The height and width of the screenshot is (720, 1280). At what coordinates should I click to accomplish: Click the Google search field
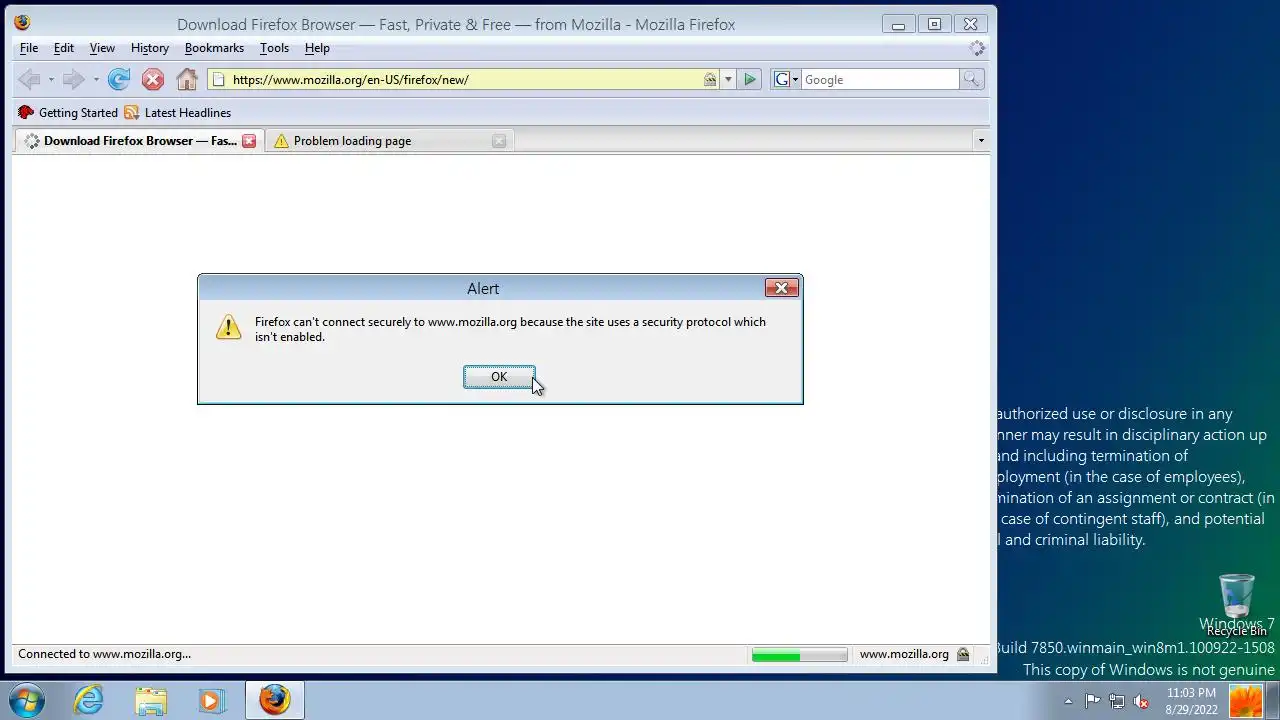pyautogui.click(x=880, y=80)
